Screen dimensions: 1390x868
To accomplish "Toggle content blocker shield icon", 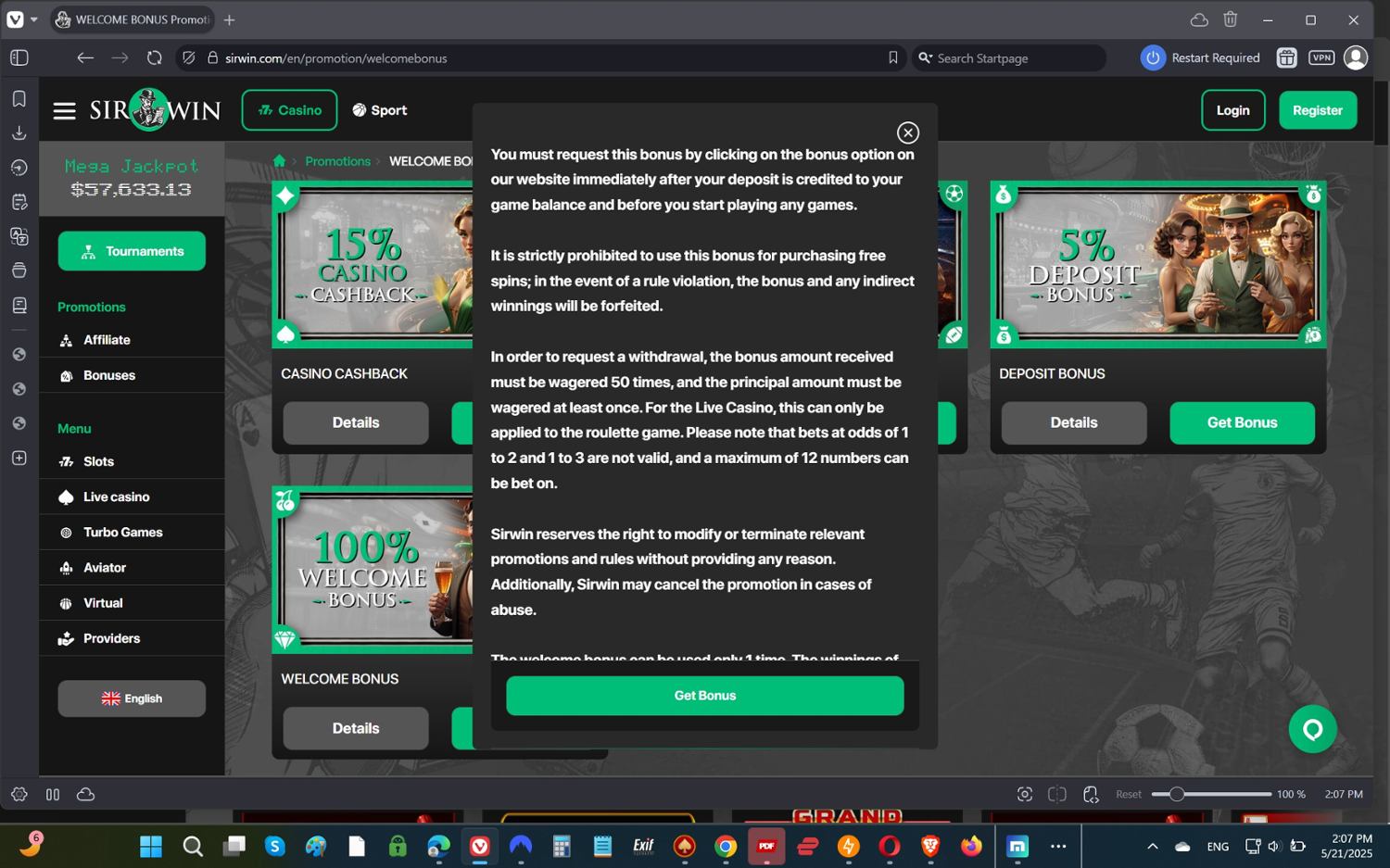I will (x=189, y=57).
